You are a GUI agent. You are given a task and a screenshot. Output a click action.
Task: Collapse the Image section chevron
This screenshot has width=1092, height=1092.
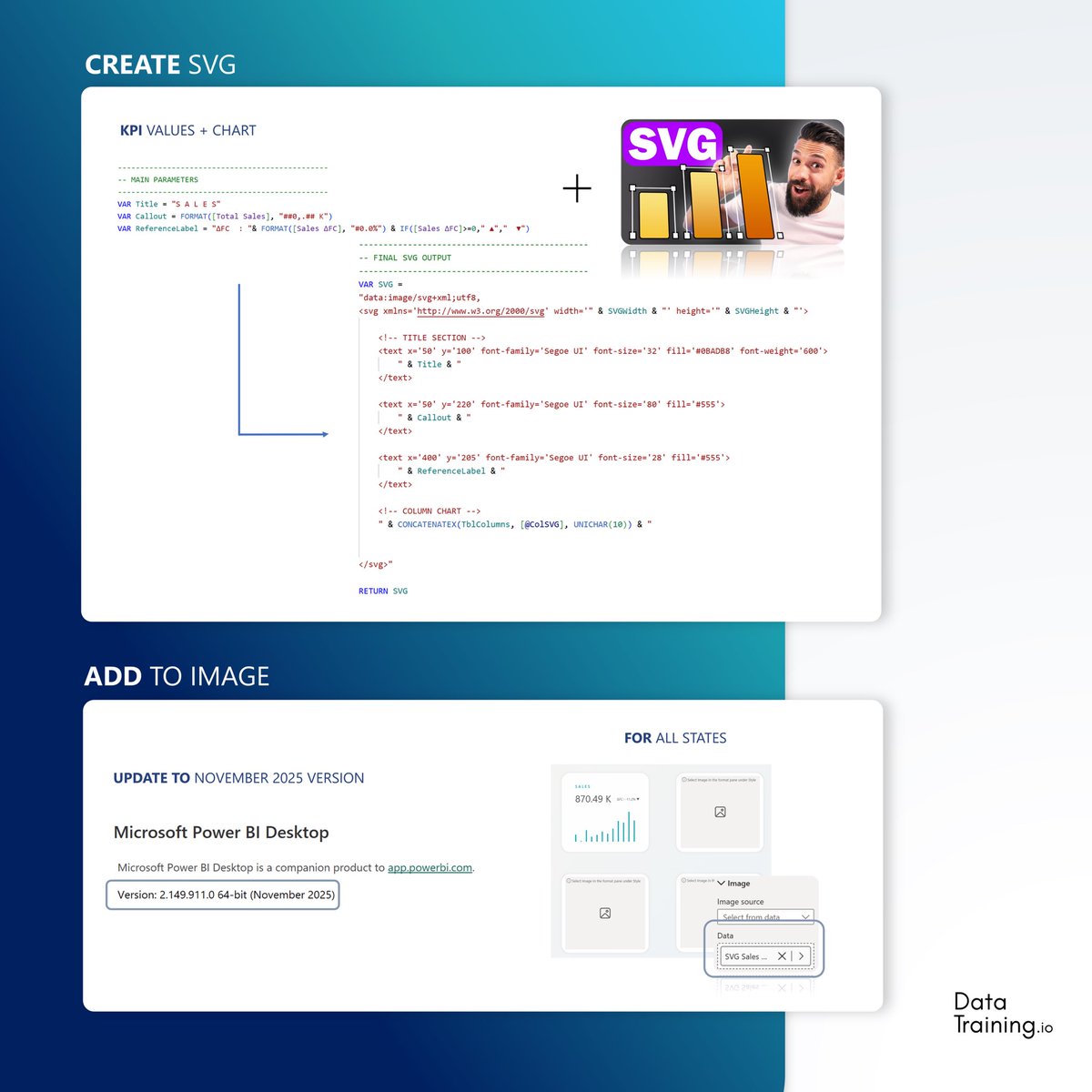pyautogui.click(x=722, y=884)
